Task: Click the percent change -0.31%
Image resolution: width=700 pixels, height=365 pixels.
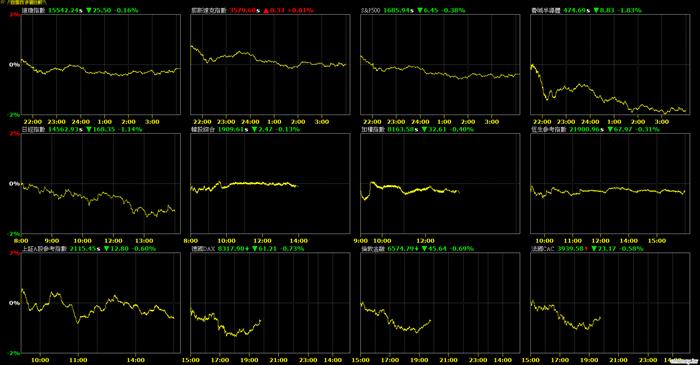Action: click(x=648, y=129)
